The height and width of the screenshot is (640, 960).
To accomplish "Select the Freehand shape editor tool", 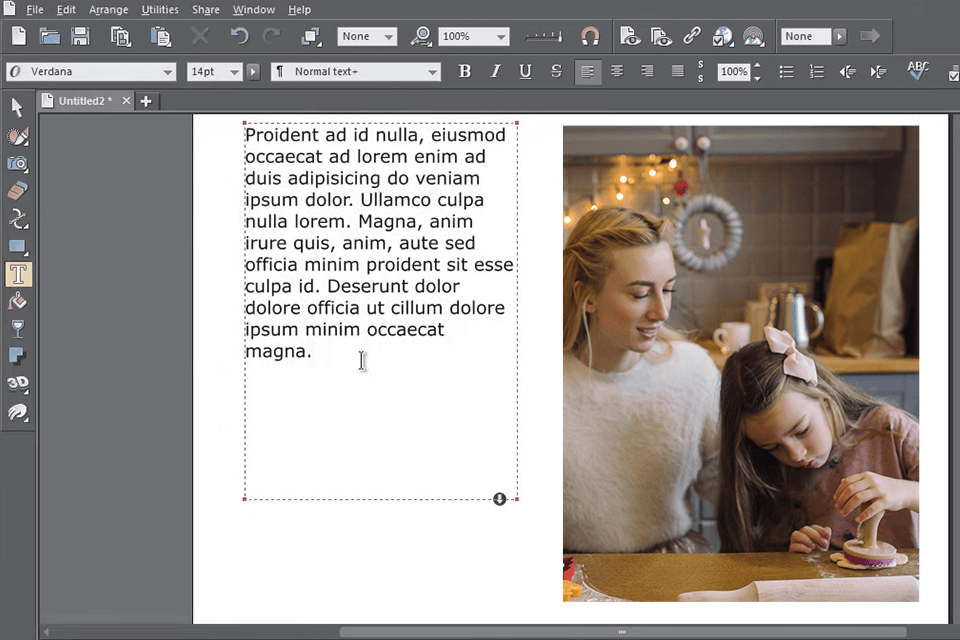I will pyautogui.click(x=18, y=219).
